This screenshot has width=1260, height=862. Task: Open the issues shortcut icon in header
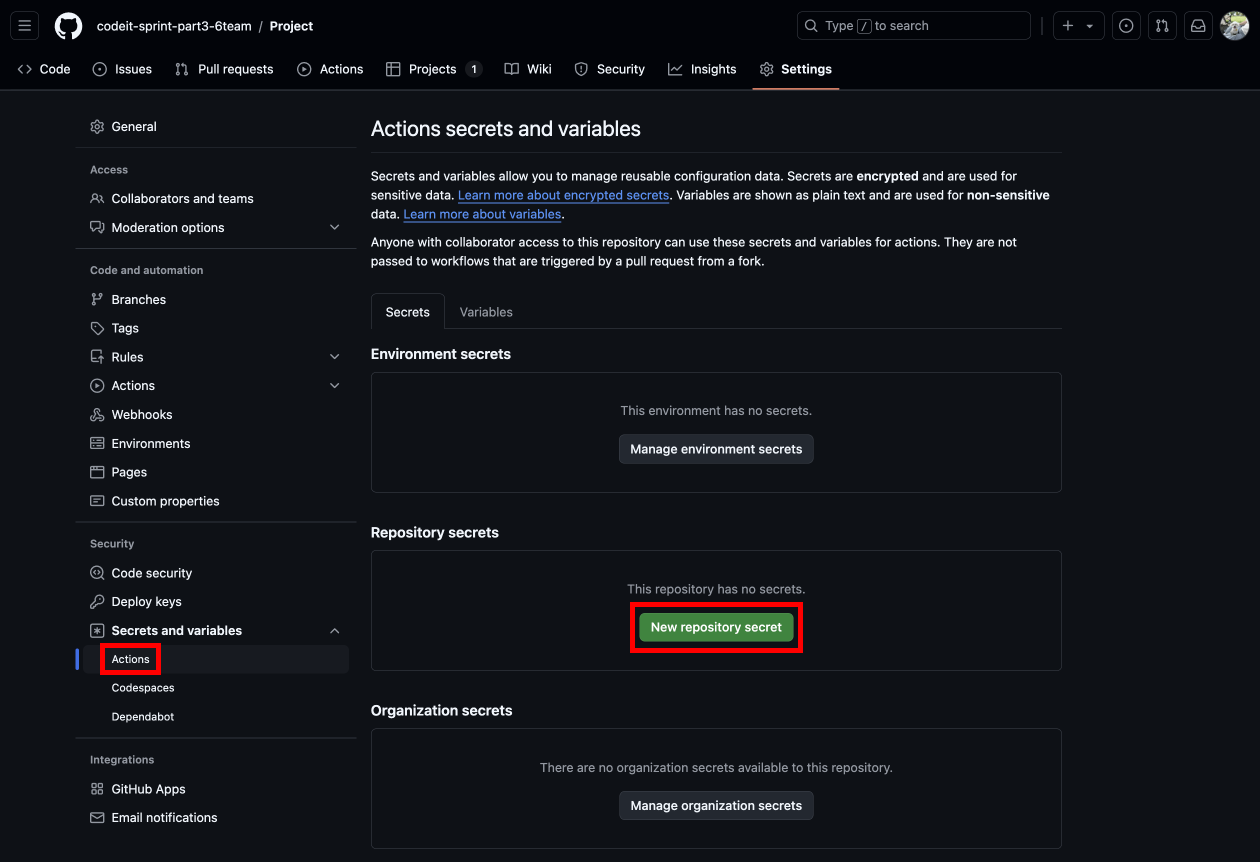pos(1126,26)
